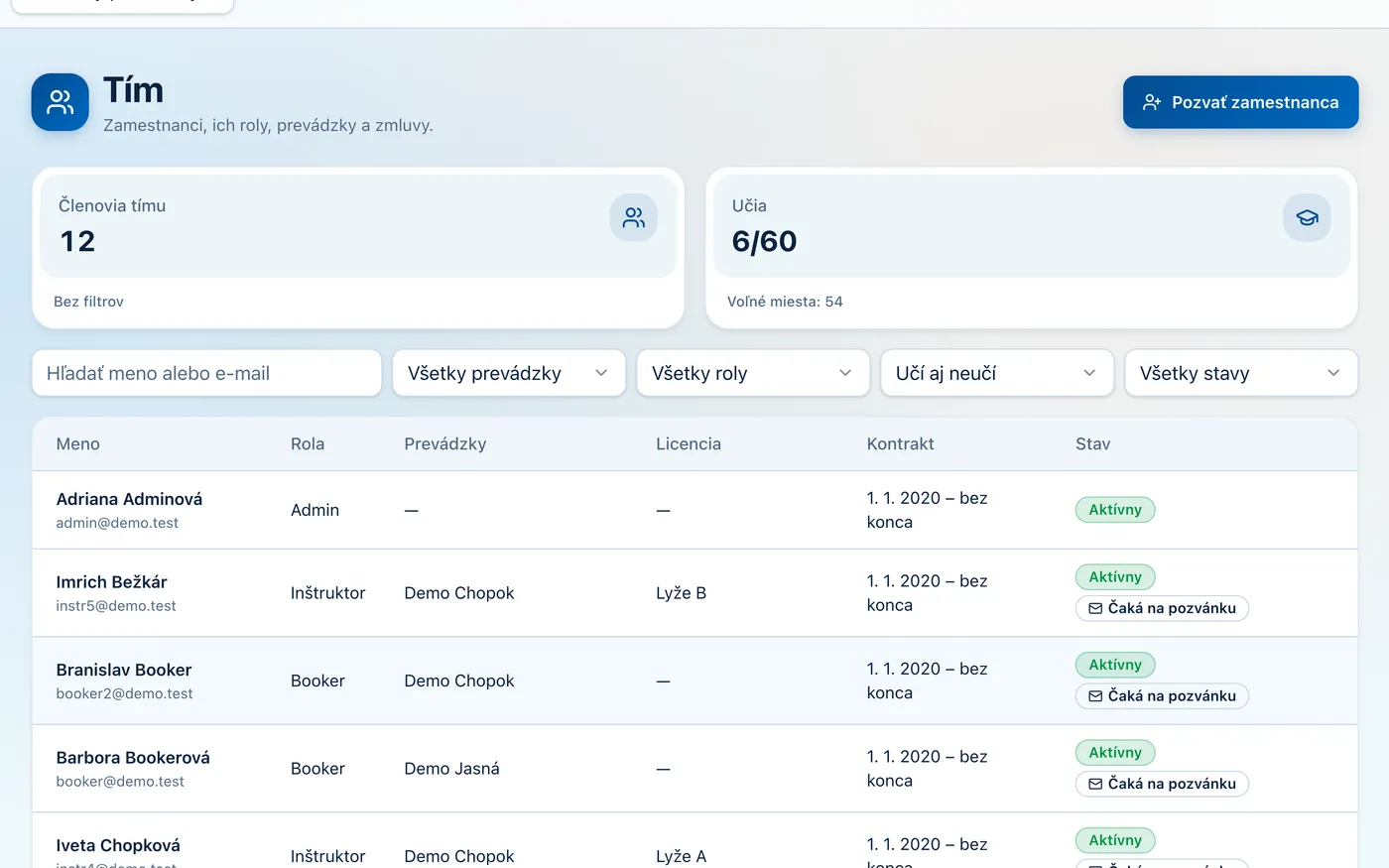
Task: Click the Prevádzky column header
Action: coord(445,444)
